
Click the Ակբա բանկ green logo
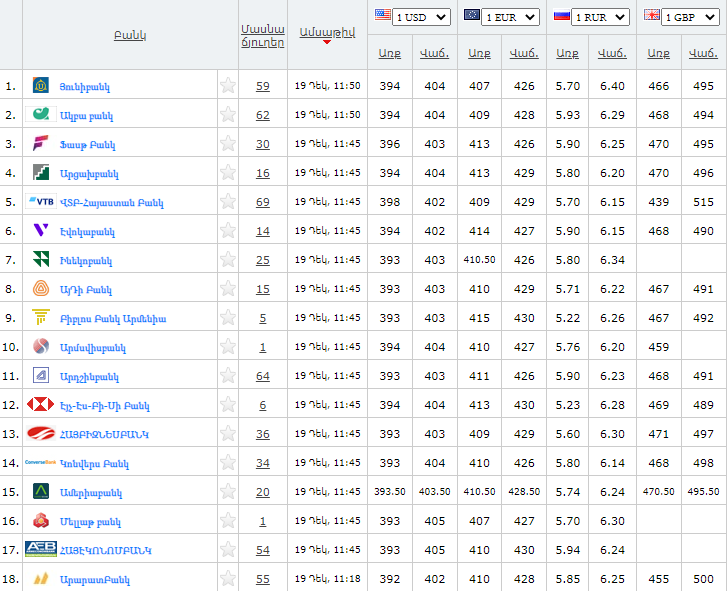40,114
